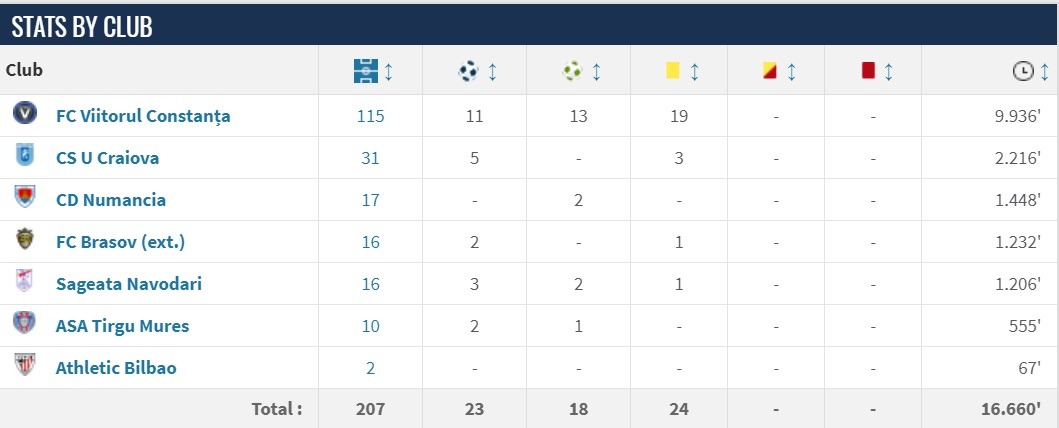Screen dimensions: 1059x428
Task: Open FC Viitorul Constanța club page
Action: [x=143, y=116]
